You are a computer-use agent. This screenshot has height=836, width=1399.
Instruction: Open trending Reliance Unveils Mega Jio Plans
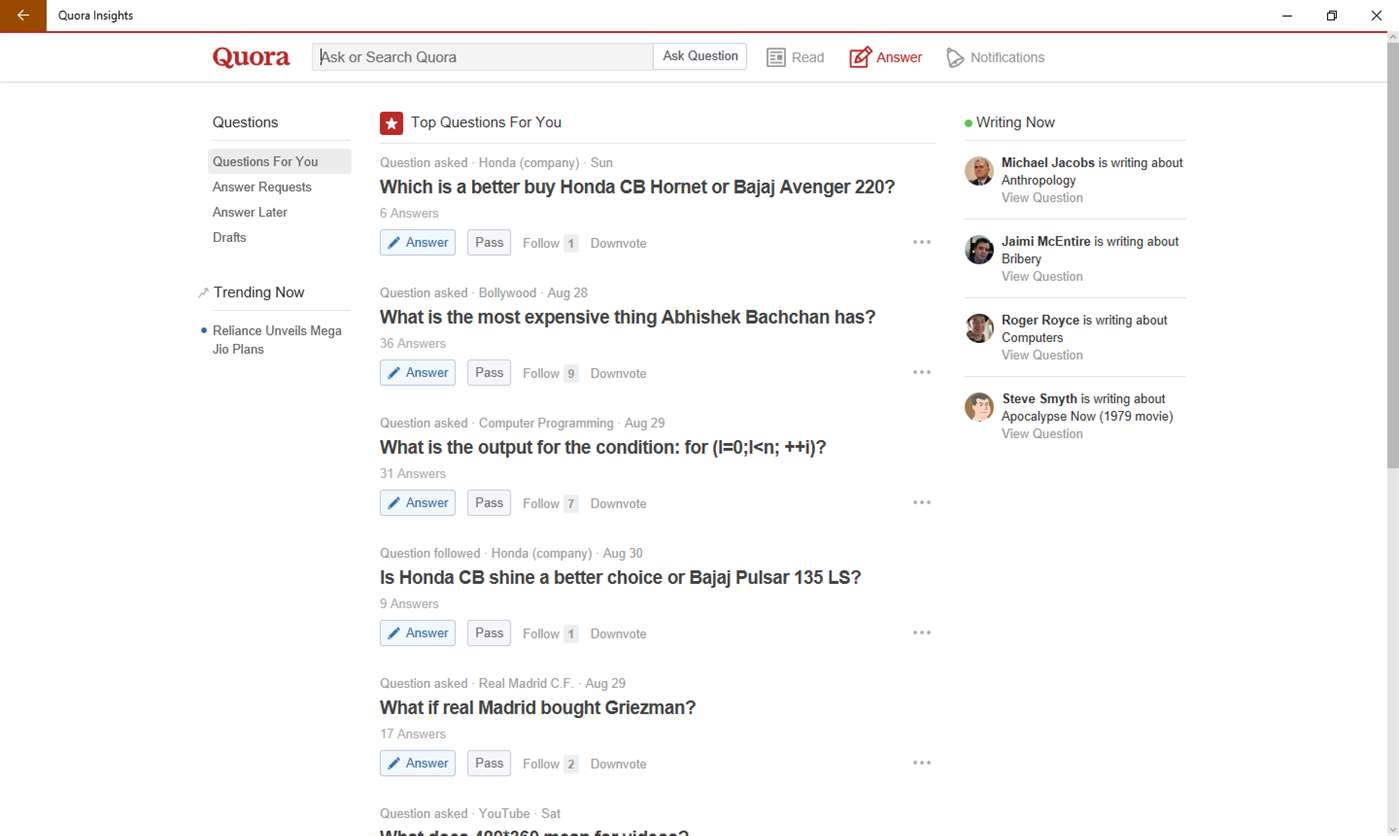277,340
